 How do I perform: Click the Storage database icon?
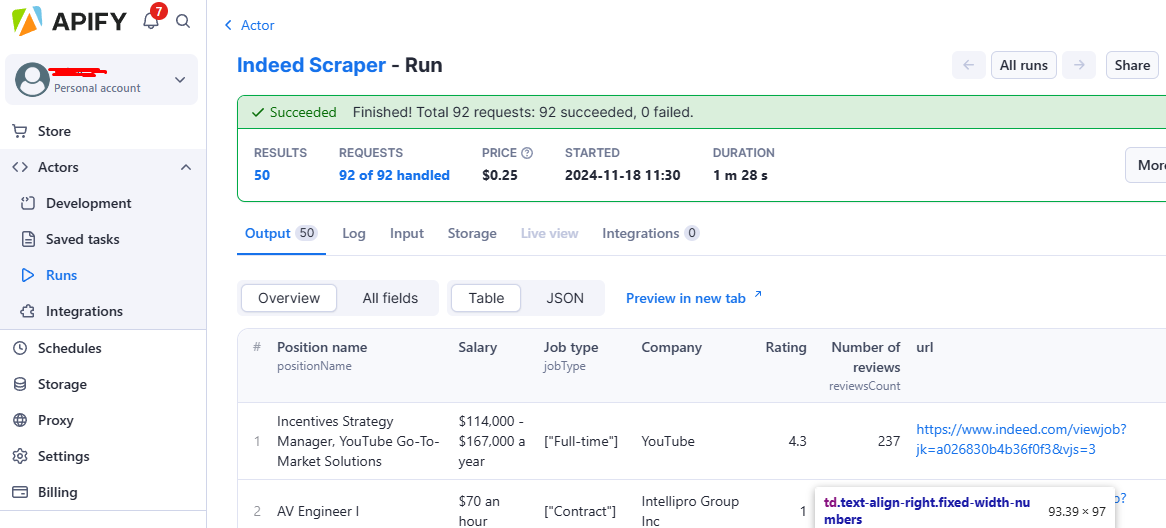pos(20,384)
